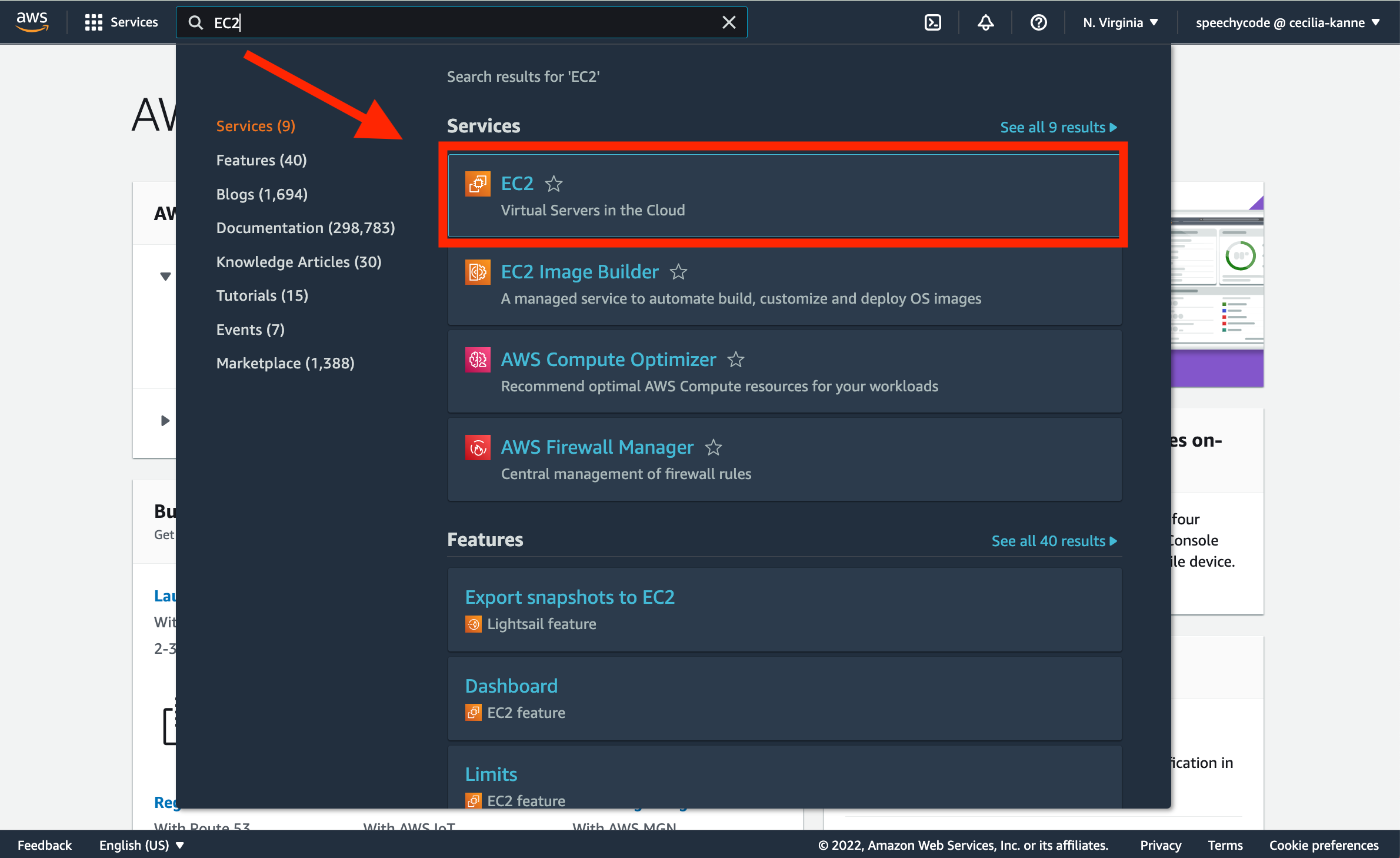Select the Tutorials (15) filter
Viewport: 1400px width, 858px height.
pyautogui.click(x=262, y=295)
